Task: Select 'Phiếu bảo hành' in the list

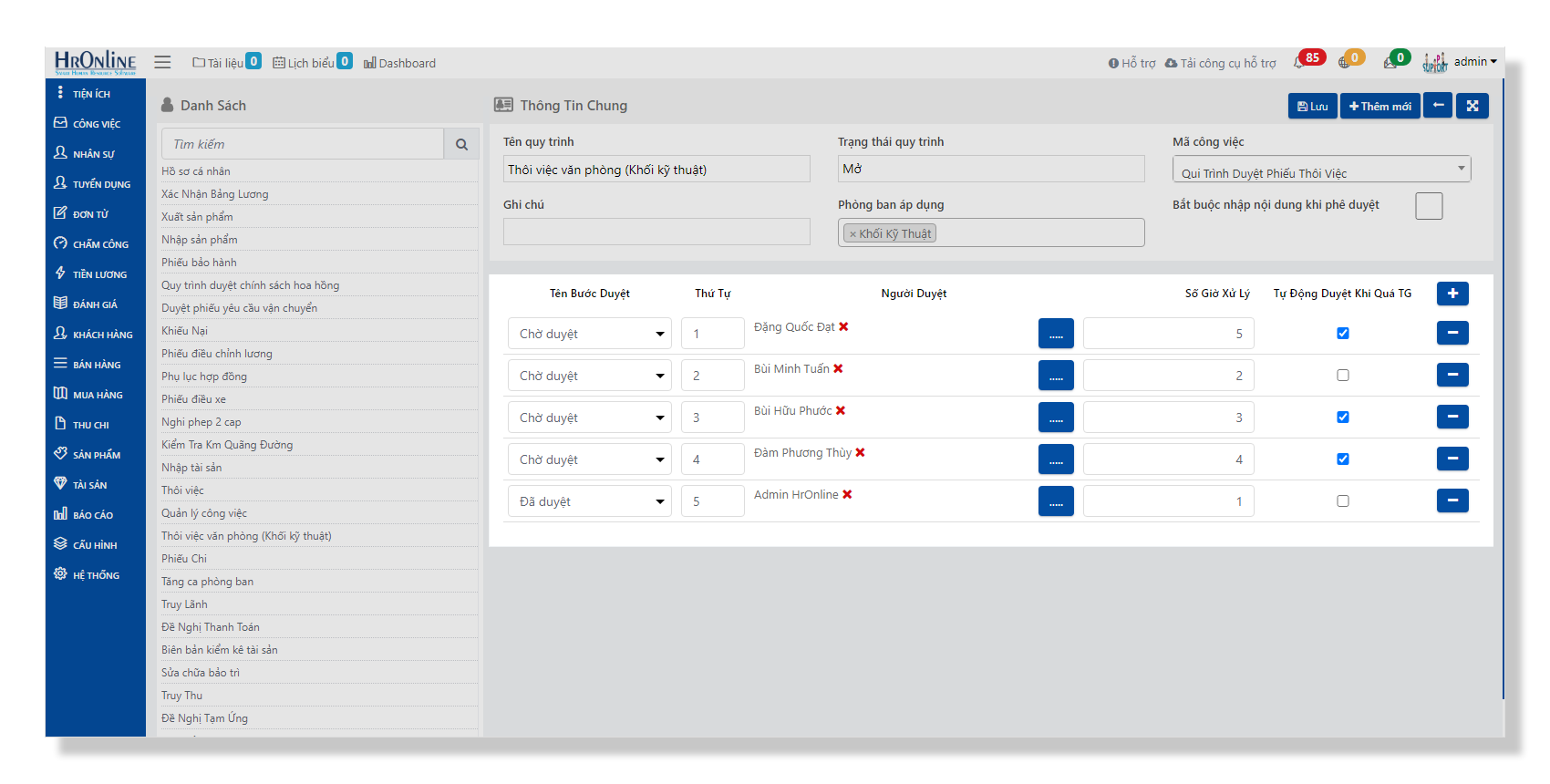Action: (199, 263)
